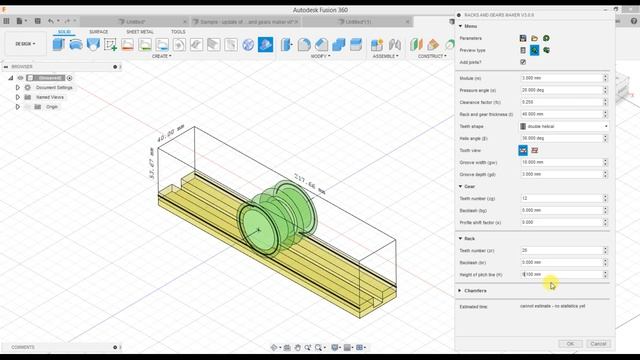640x360 pixels.
Task: Click the Create Sketch icon
Action: tap(110, 44)
